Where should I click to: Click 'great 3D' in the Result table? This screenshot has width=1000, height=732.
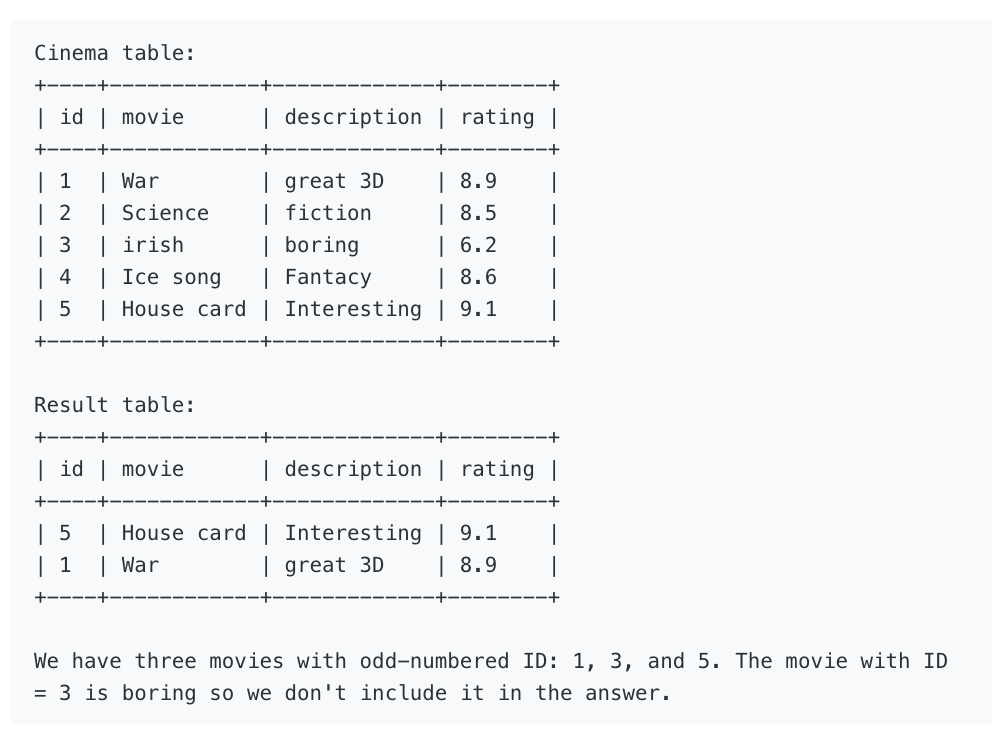tap(334, 566)
